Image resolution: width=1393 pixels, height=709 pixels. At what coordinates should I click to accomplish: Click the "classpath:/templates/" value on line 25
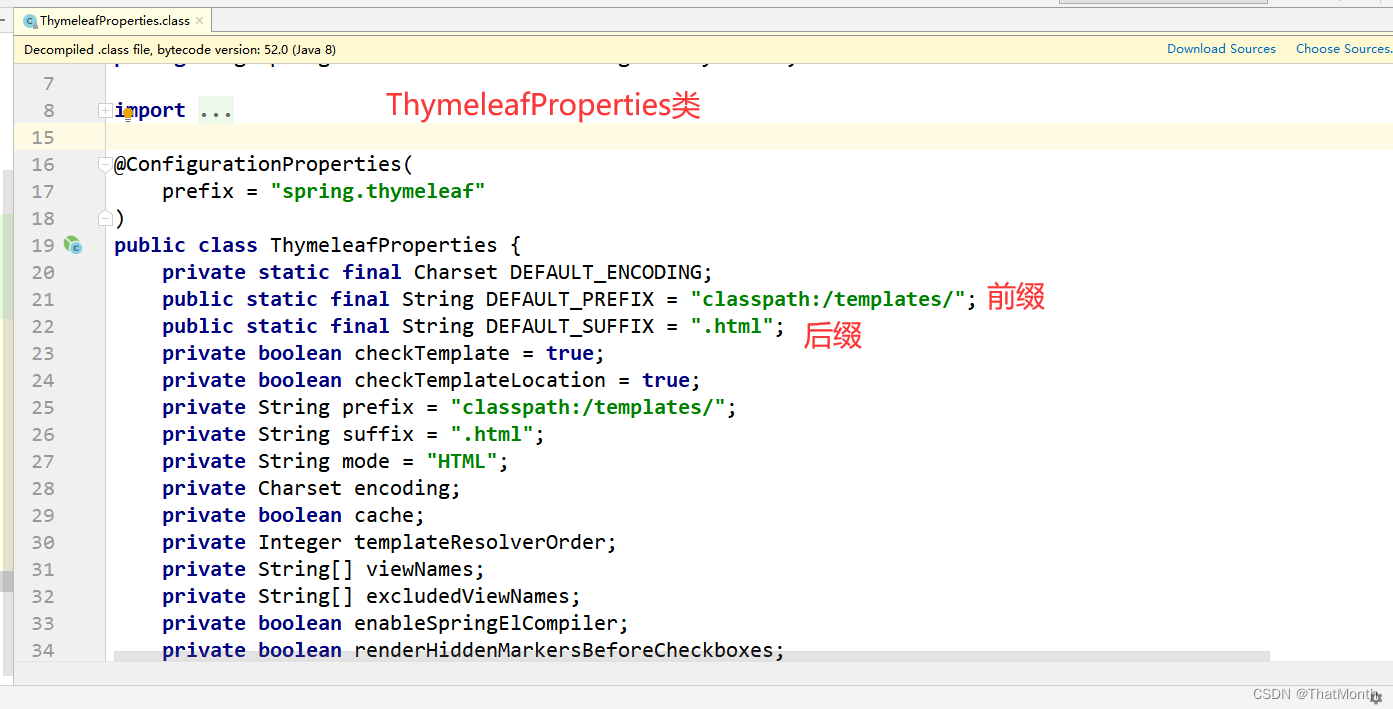(588, 407)
